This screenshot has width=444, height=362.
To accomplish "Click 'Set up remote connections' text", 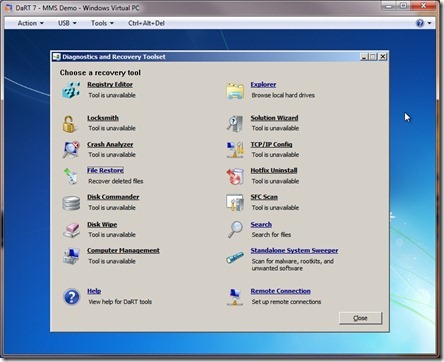I will coord(286,302).
